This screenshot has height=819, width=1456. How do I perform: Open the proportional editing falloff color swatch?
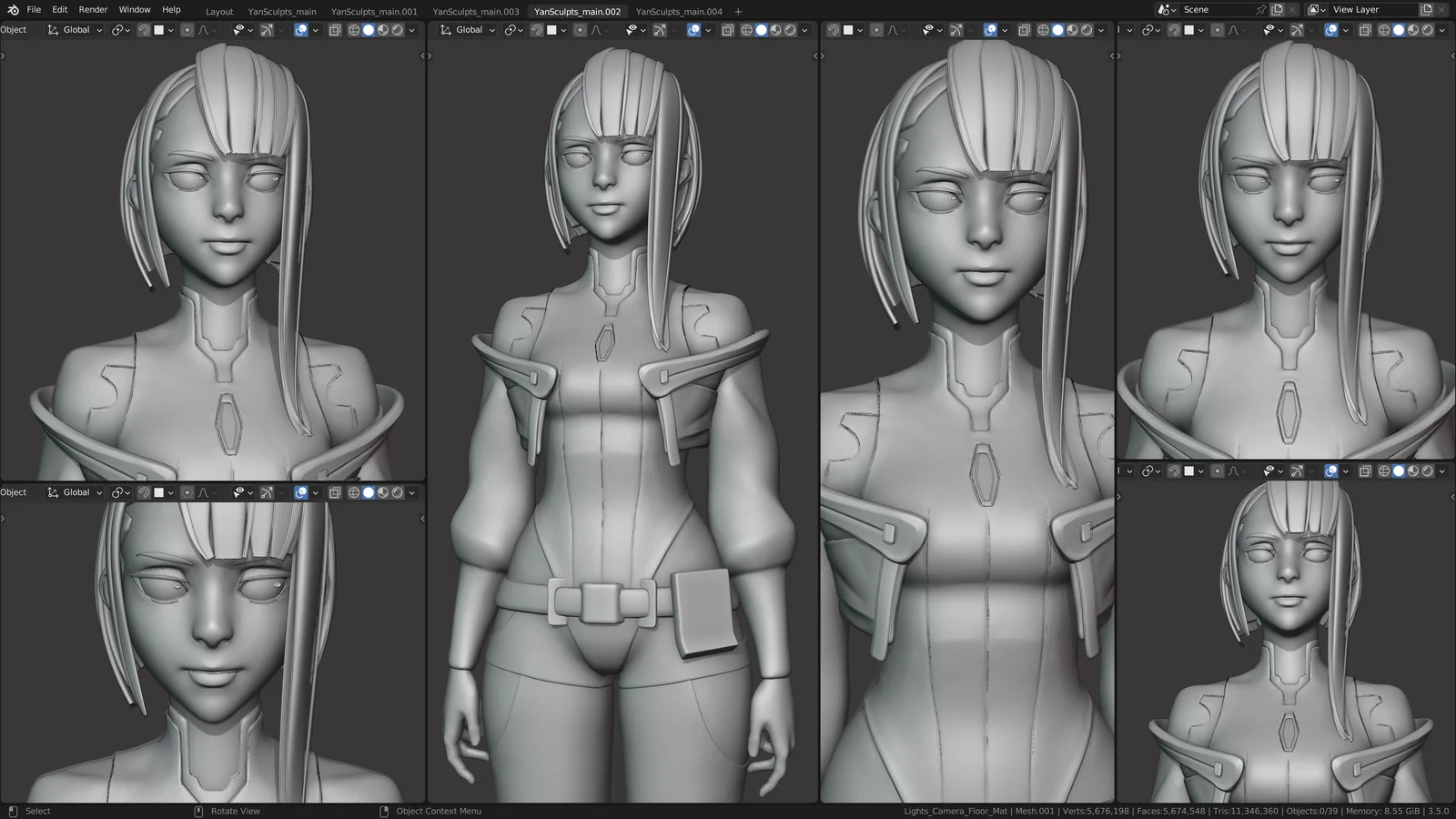tap(160, 29)
